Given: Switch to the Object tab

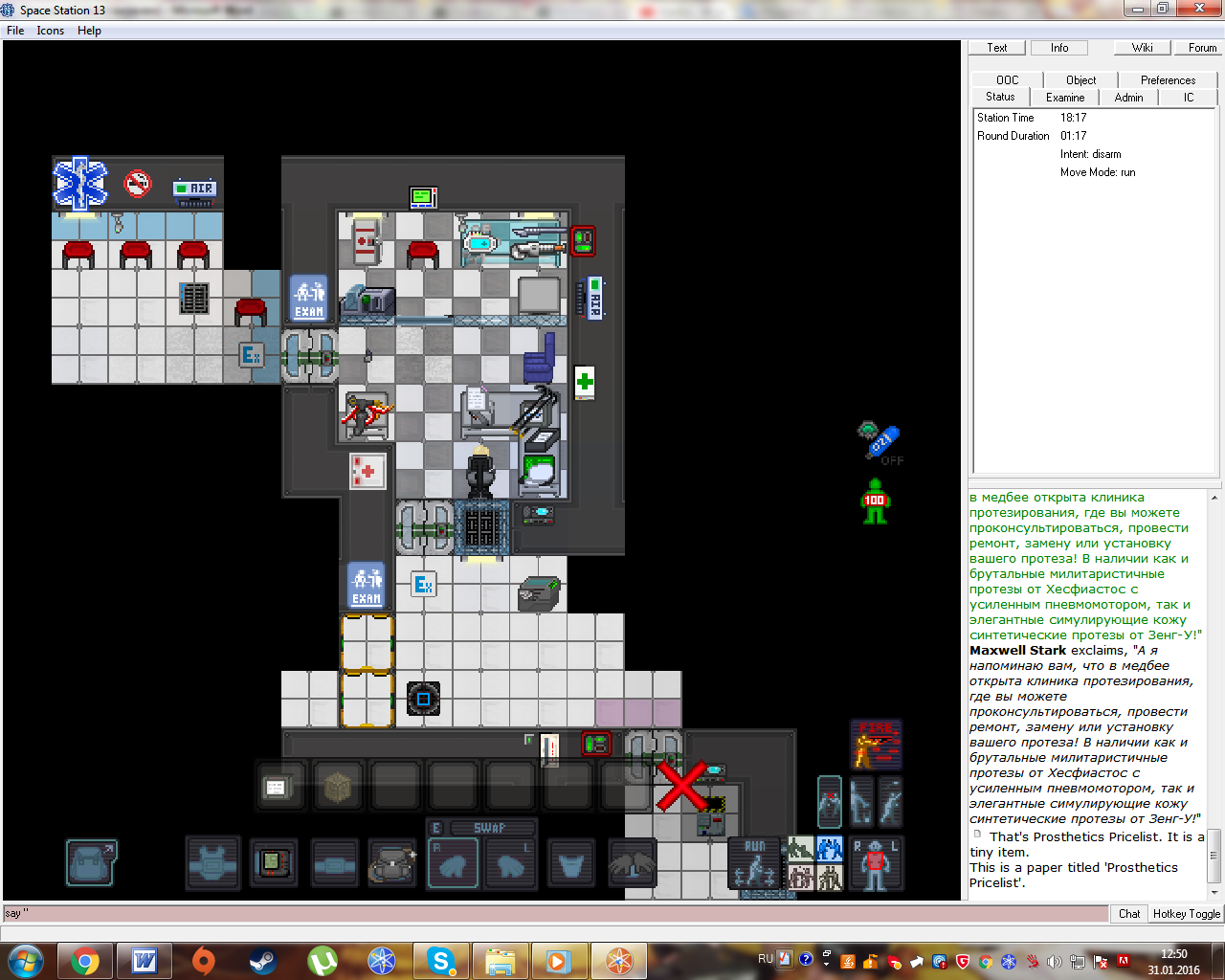Looking at the screenshot, I should [x=1081, y=80].
